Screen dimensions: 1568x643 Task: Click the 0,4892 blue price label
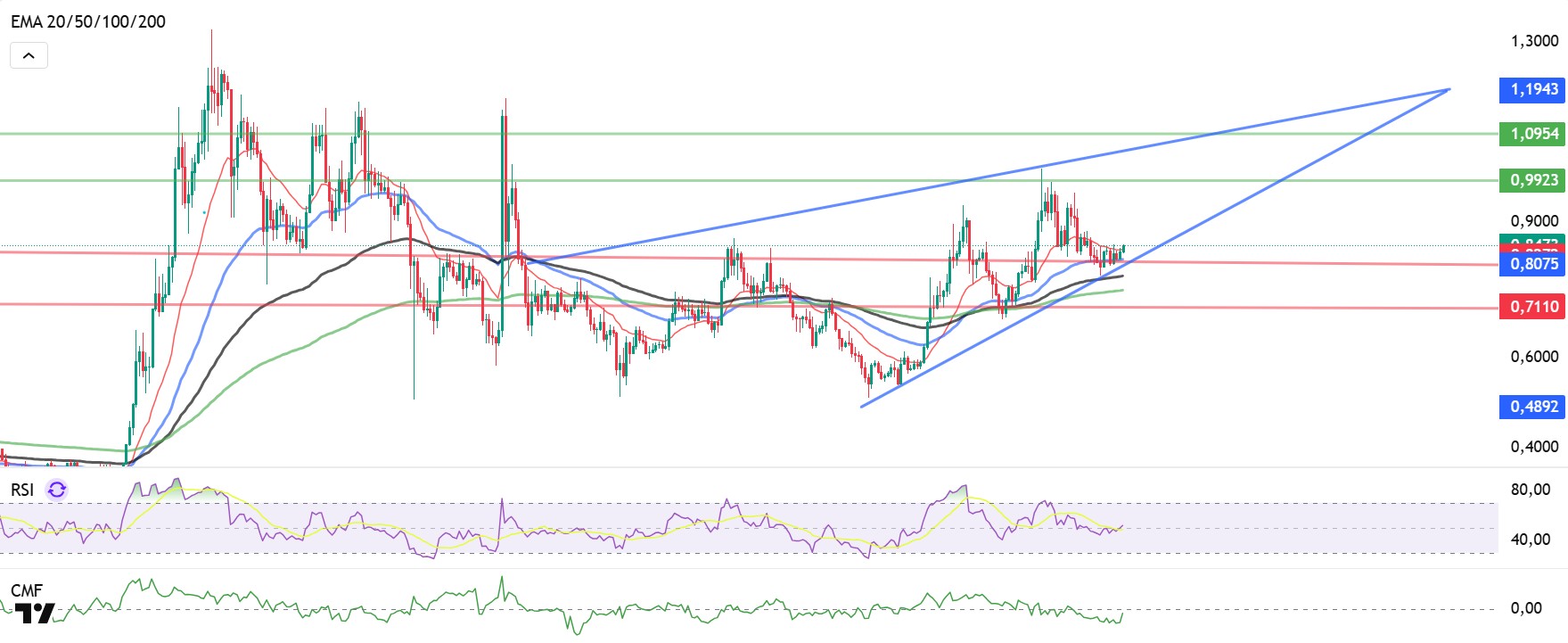(x=1532, y=407)
